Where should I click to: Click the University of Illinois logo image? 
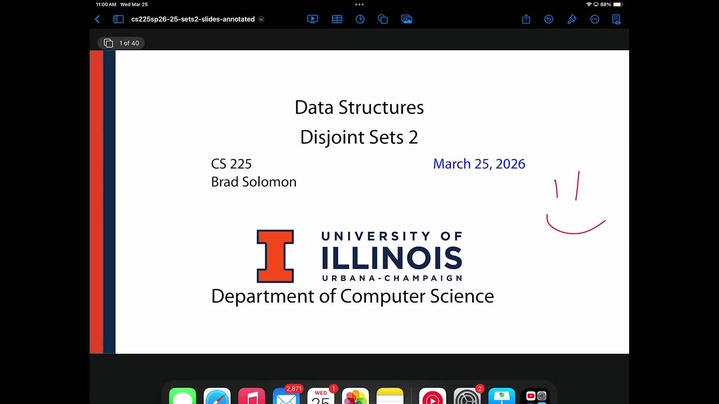[x=359, y=256]
